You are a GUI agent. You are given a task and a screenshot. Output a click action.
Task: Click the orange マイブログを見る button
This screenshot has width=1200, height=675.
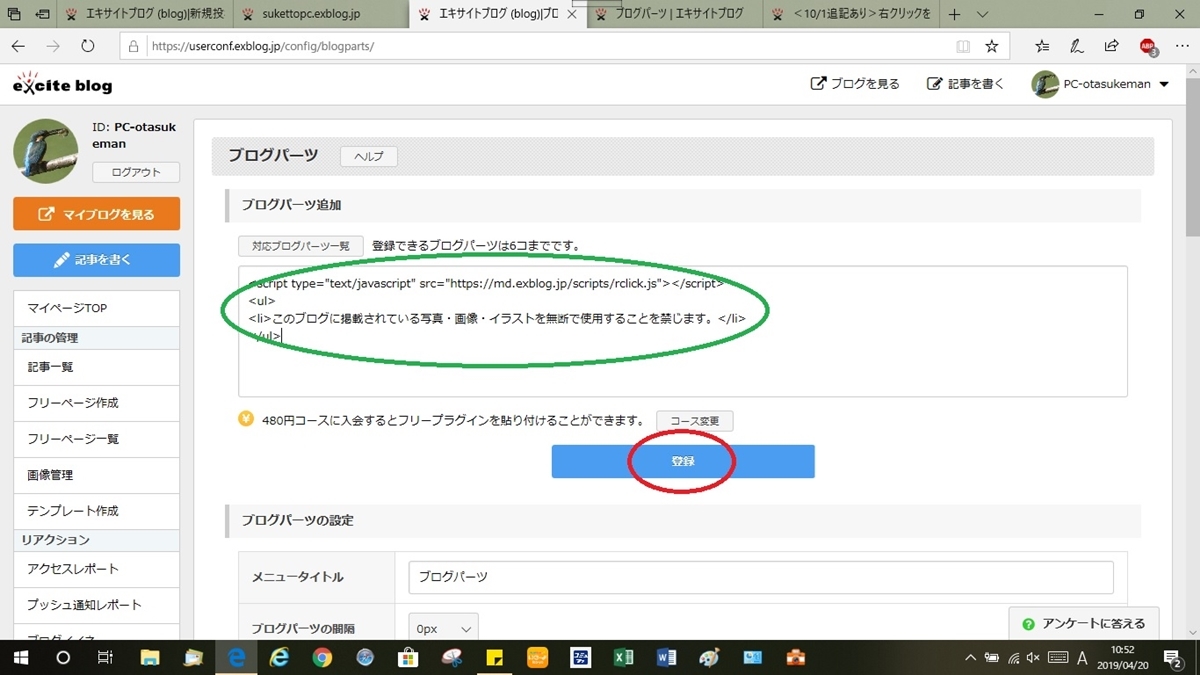tap(96, 214)
